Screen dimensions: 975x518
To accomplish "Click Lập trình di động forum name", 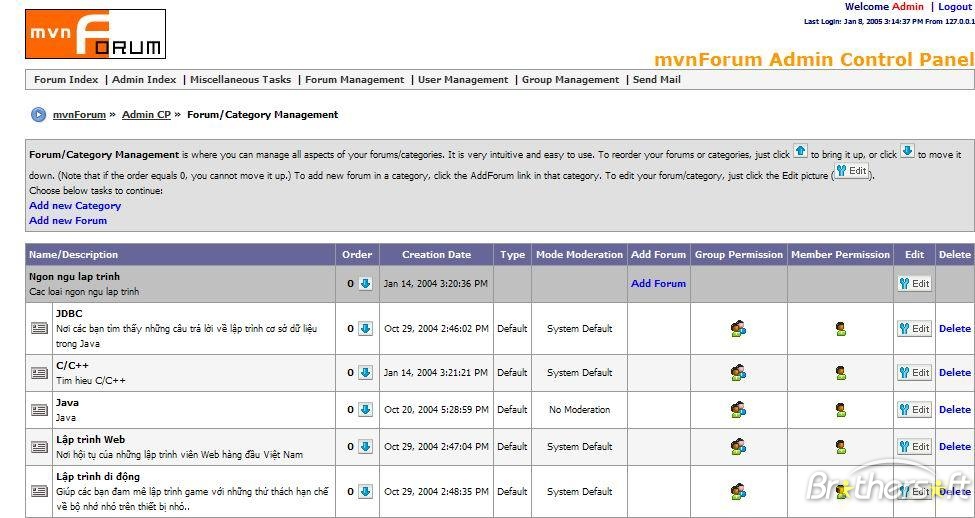I will (98, 476).
